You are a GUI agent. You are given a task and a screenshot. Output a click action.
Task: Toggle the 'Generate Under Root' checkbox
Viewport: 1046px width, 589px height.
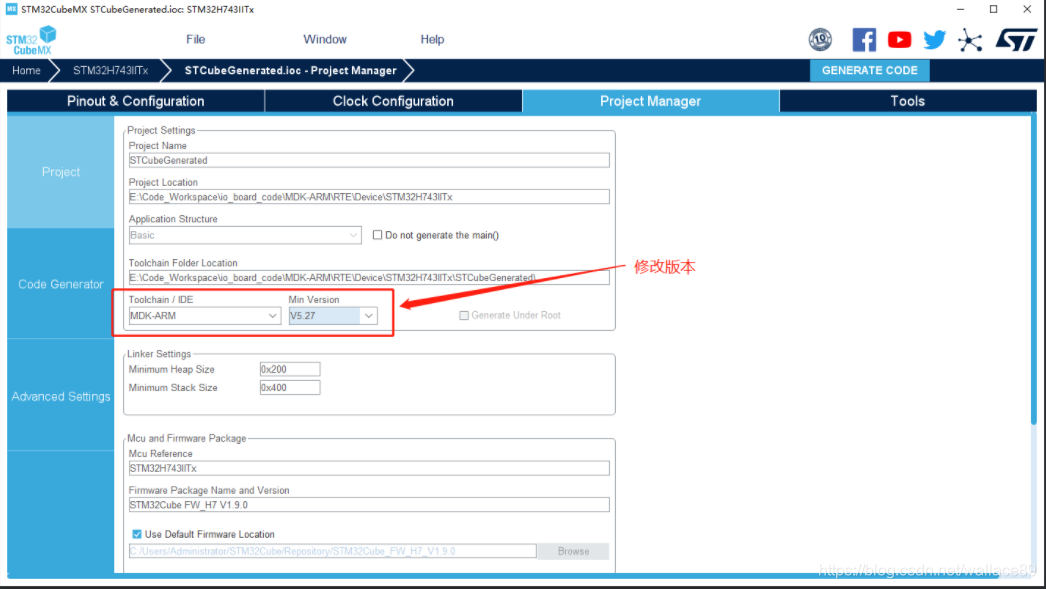(x=464, y=315)
